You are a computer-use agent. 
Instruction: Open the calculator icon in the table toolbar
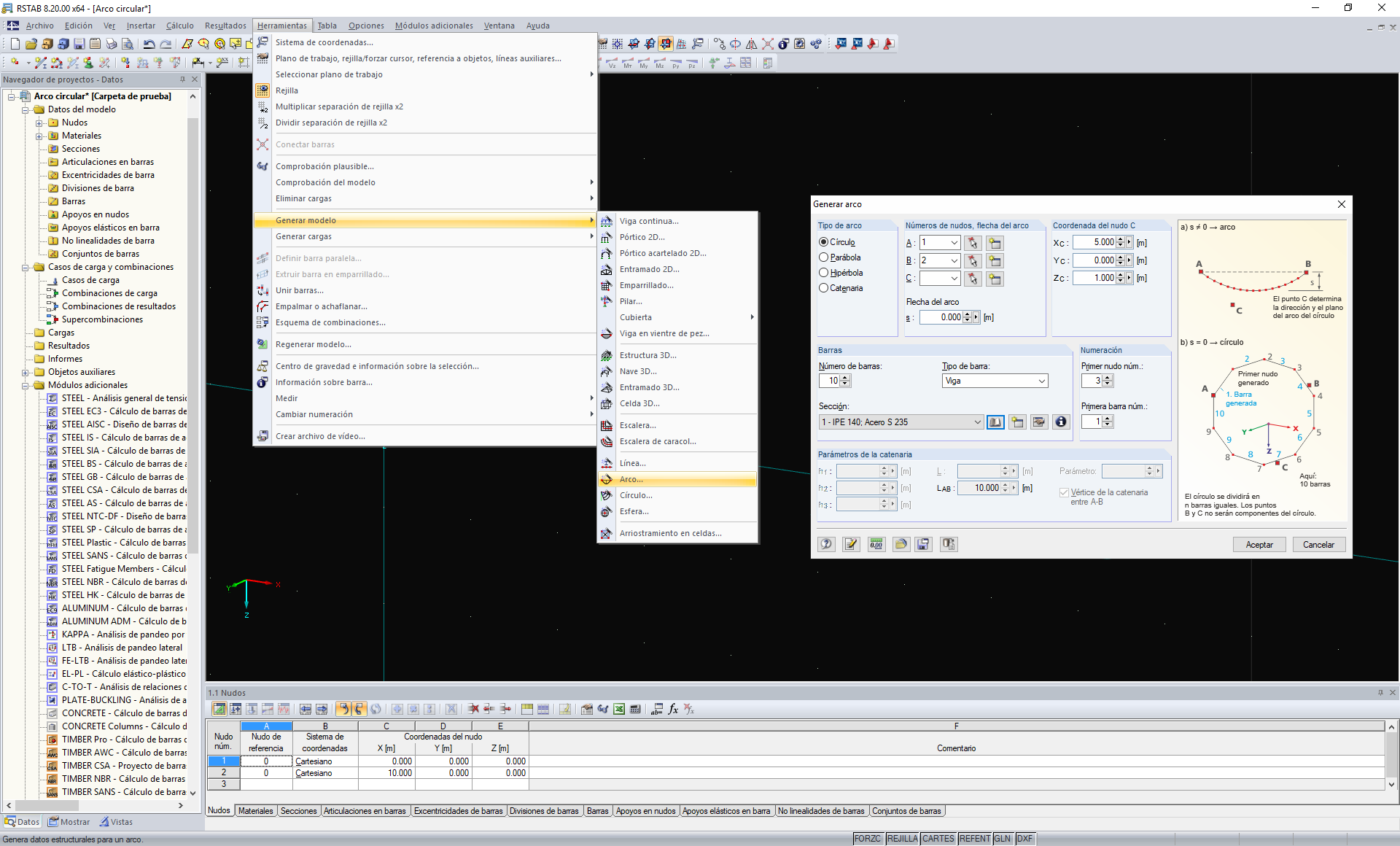635,708
